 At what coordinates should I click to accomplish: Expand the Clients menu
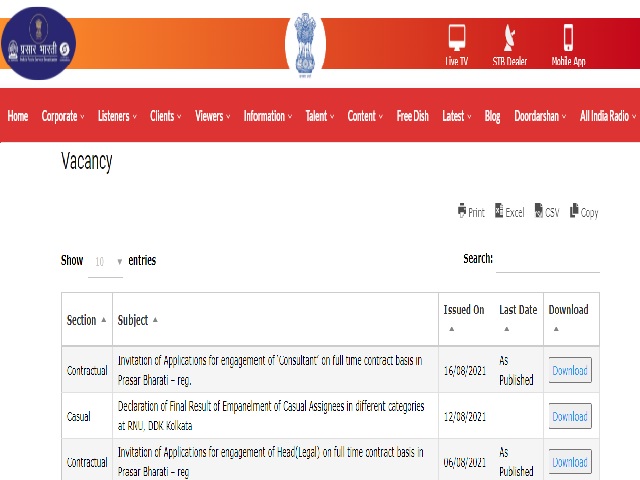(165, 116)
